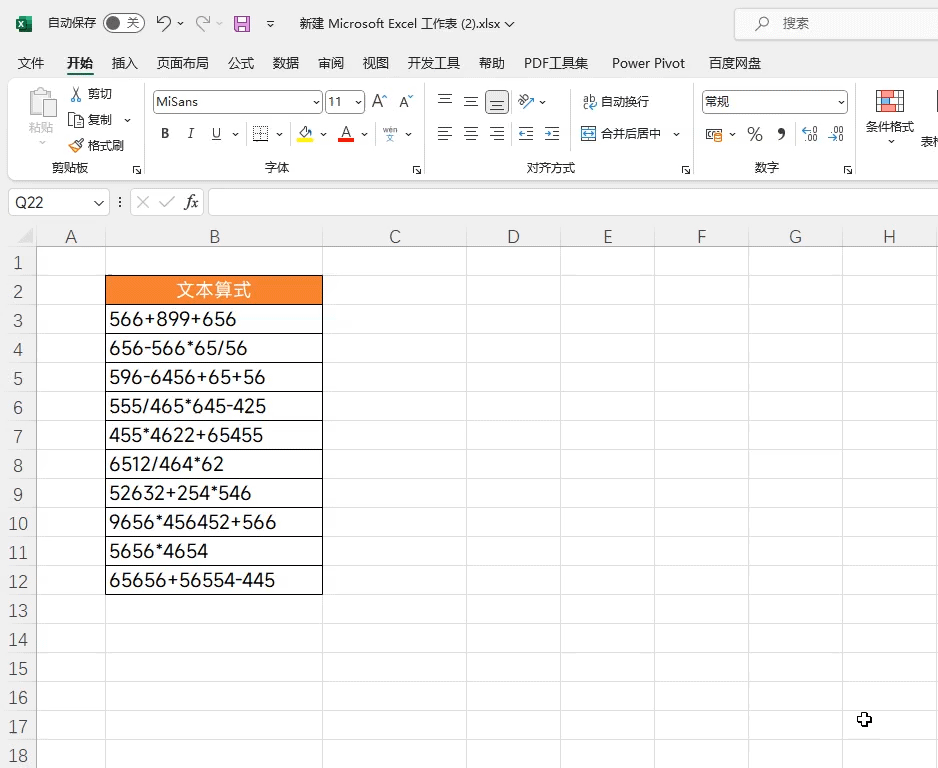The image size is (938, 768).
Task: Select bottom vertical align icon
Action: coord(497,102)
